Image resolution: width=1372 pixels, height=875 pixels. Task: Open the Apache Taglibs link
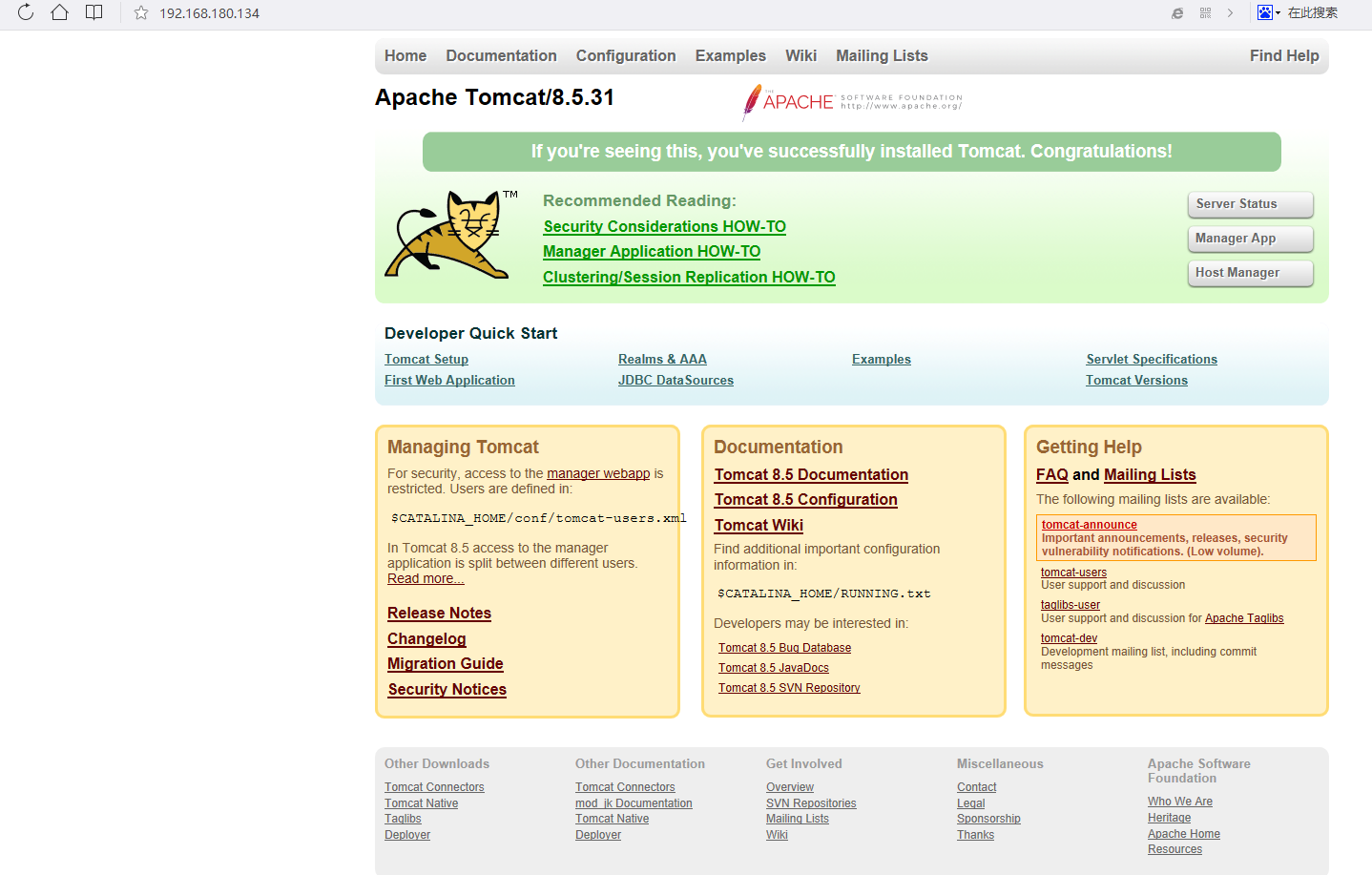(1244, 618)
